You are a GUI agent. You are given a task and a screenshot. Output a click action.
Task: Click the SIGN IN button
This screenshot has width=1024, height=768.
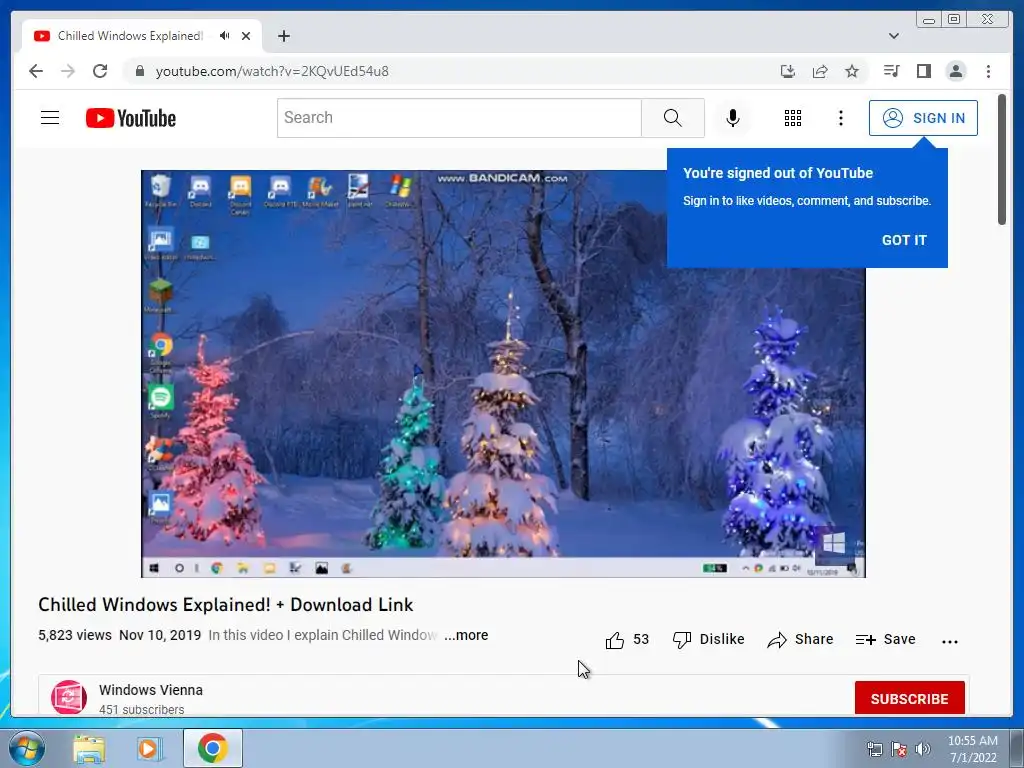click(923, 118)
